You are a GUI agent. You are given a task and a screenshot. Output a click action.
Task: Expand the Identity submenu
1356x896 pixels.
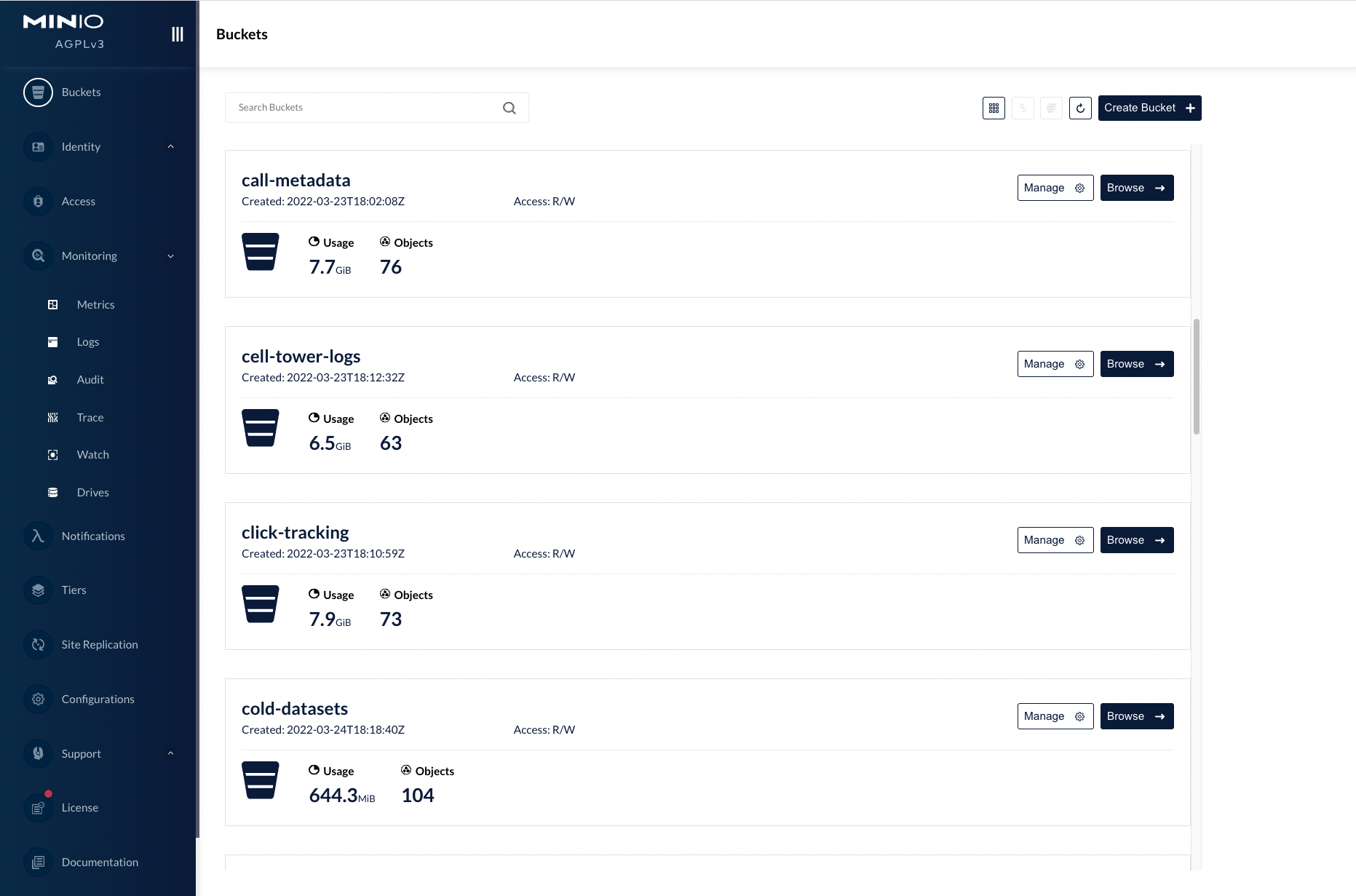[170, 146]
